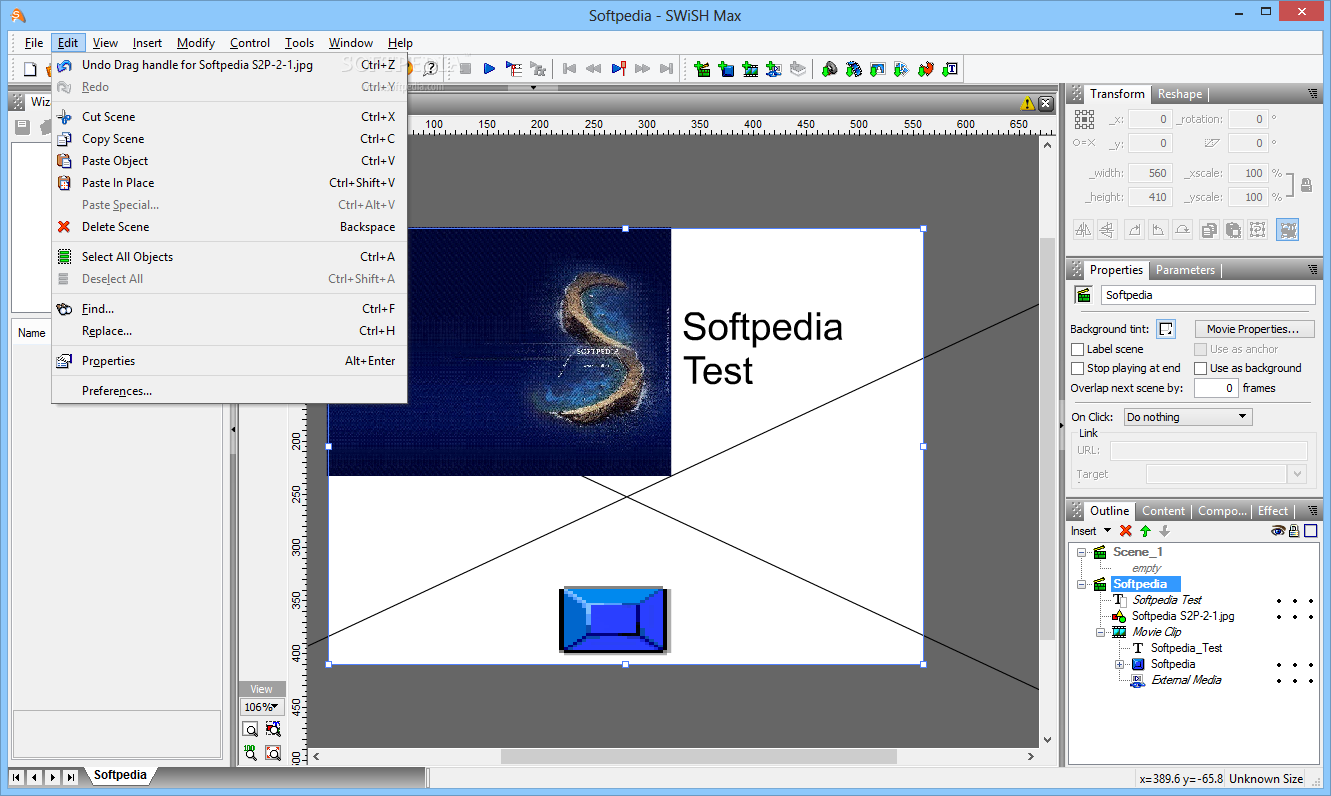This screenshot has width=1331, height=796.
Task: Switch to the Reshape tab
Action: pos(1180,94)
